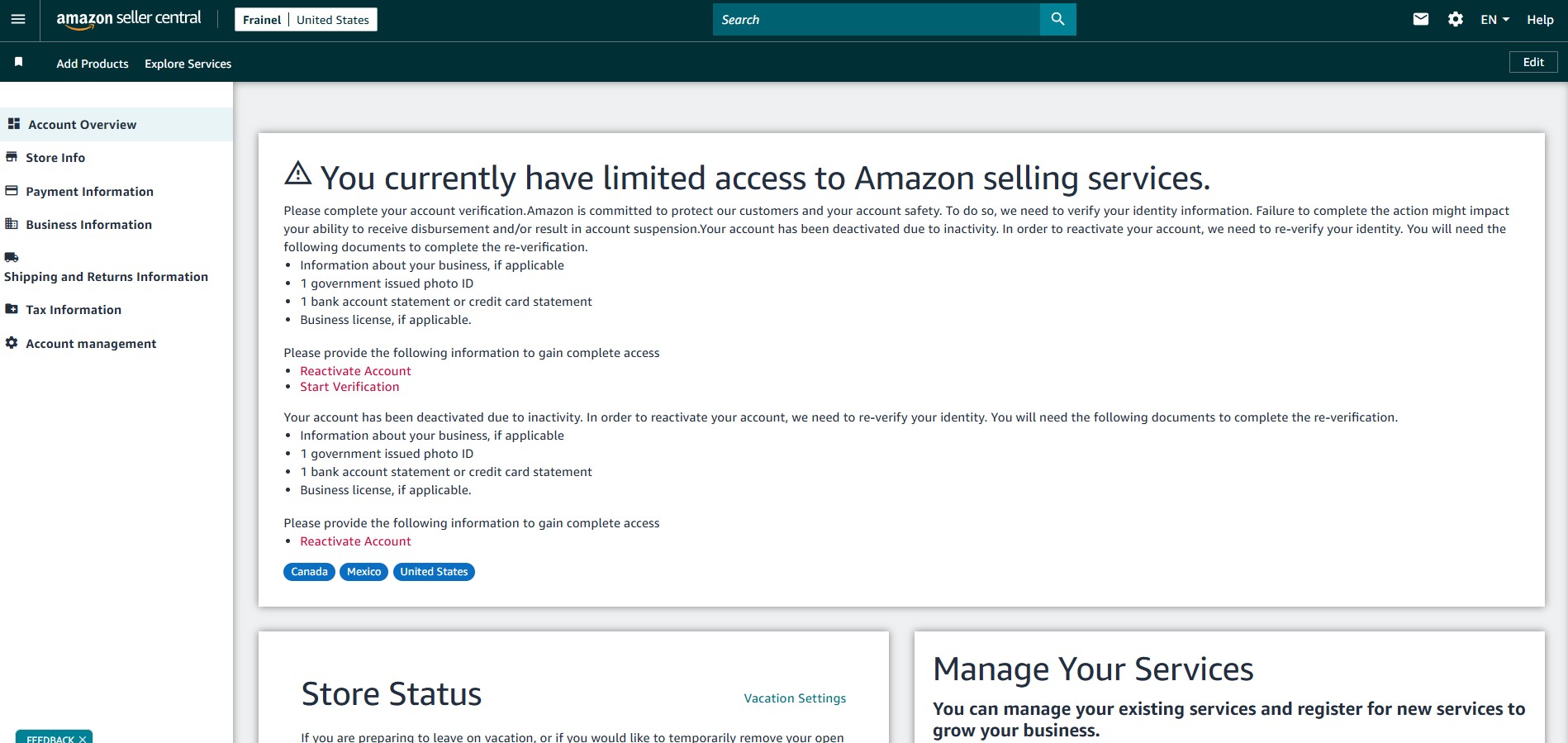Viewport: 1568px width, 743px height.
Task: Close the Feedback tab with its X
Action: (x=83, y=739)
